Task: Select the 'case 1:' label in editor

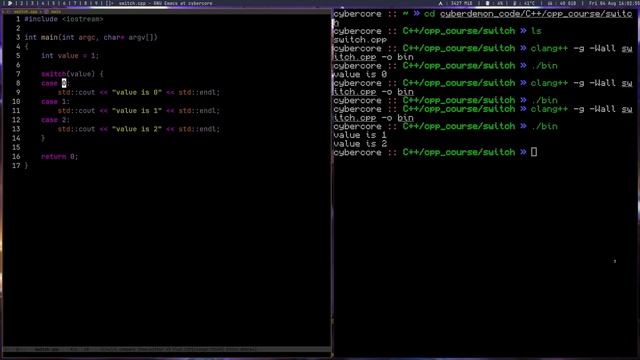Action: tap(56, 102)
